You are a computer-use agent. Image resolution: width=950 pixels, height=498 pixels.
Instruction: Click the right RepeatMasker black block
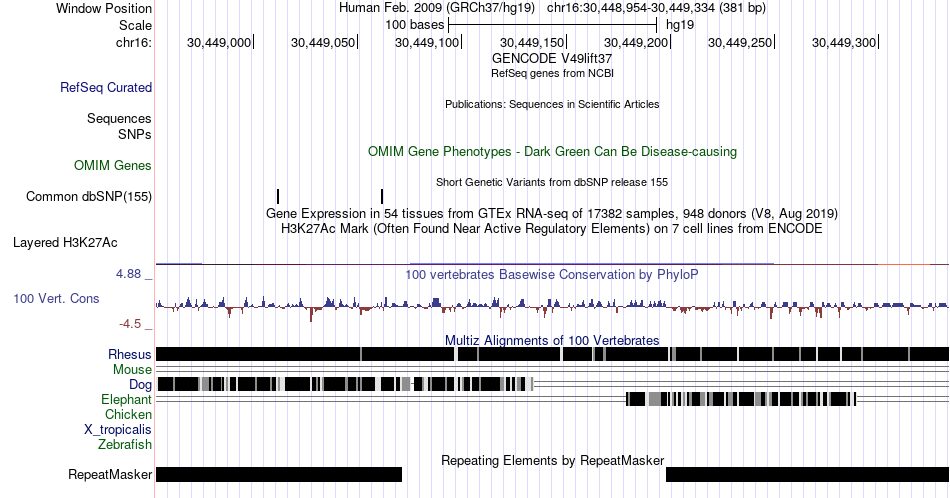(x=807, y=474)
